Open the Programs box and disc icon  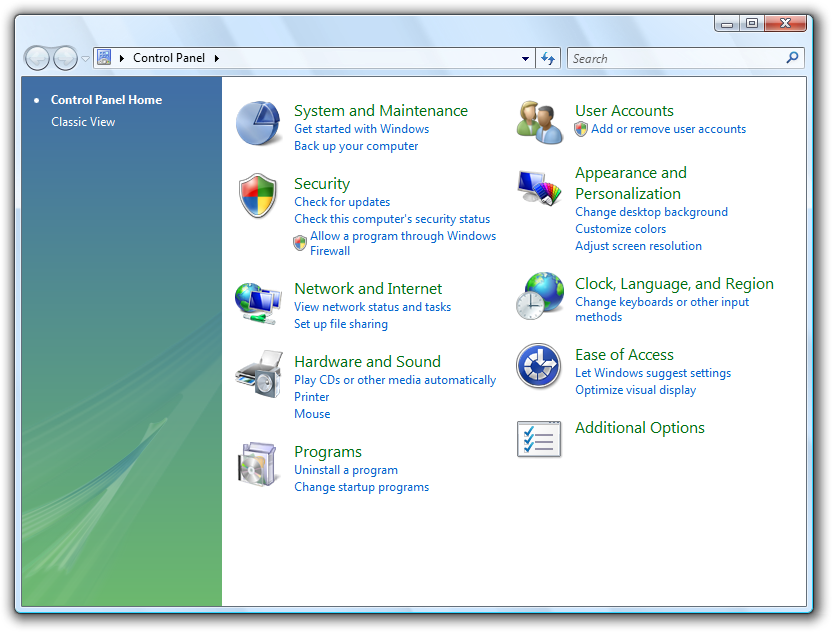tap(258, 465)
